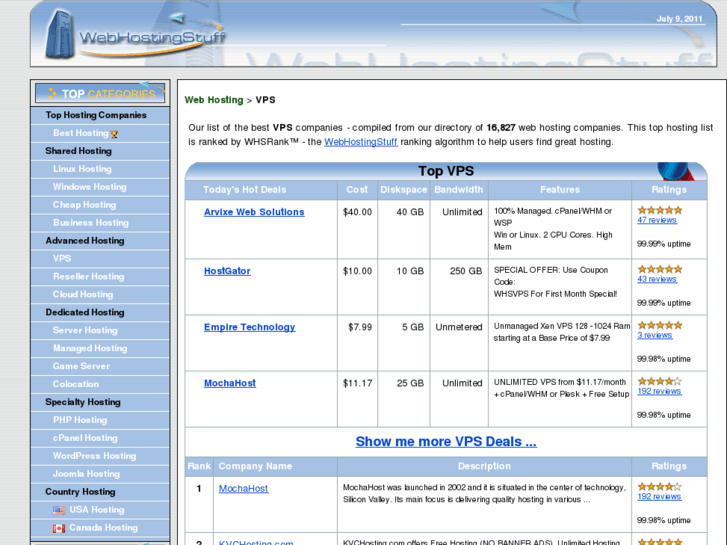Image resolution: width=727 pixels, height=545 pixels.
Task: Select Specialty Hosting in the sidebar
Action: pos(83,402)
